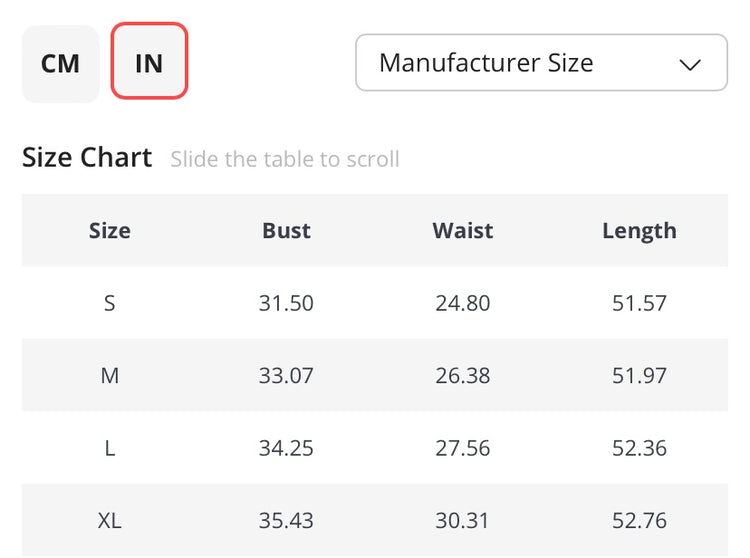The height and width of the screenshot is (558, 750).
Task: Click the 31.50 bust value
Action: [x=286, y=303]
